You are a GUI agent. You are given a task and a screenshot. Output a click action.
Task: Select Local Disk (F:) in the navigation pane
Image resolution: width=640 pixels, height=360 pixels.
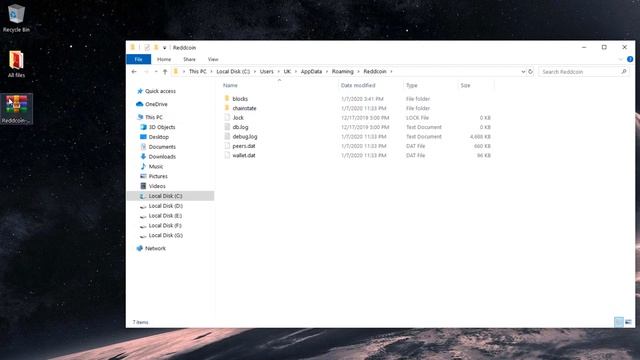click(165, 225)
